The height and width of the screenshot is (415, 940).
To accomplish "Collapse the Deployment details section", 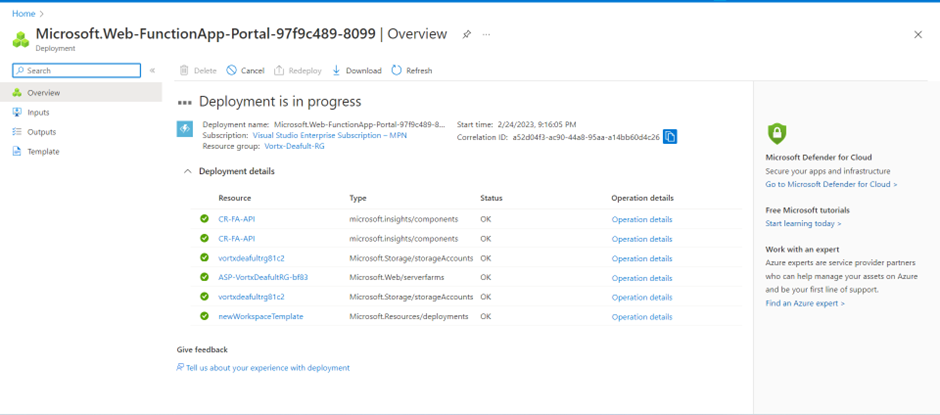I will point(188,172).
